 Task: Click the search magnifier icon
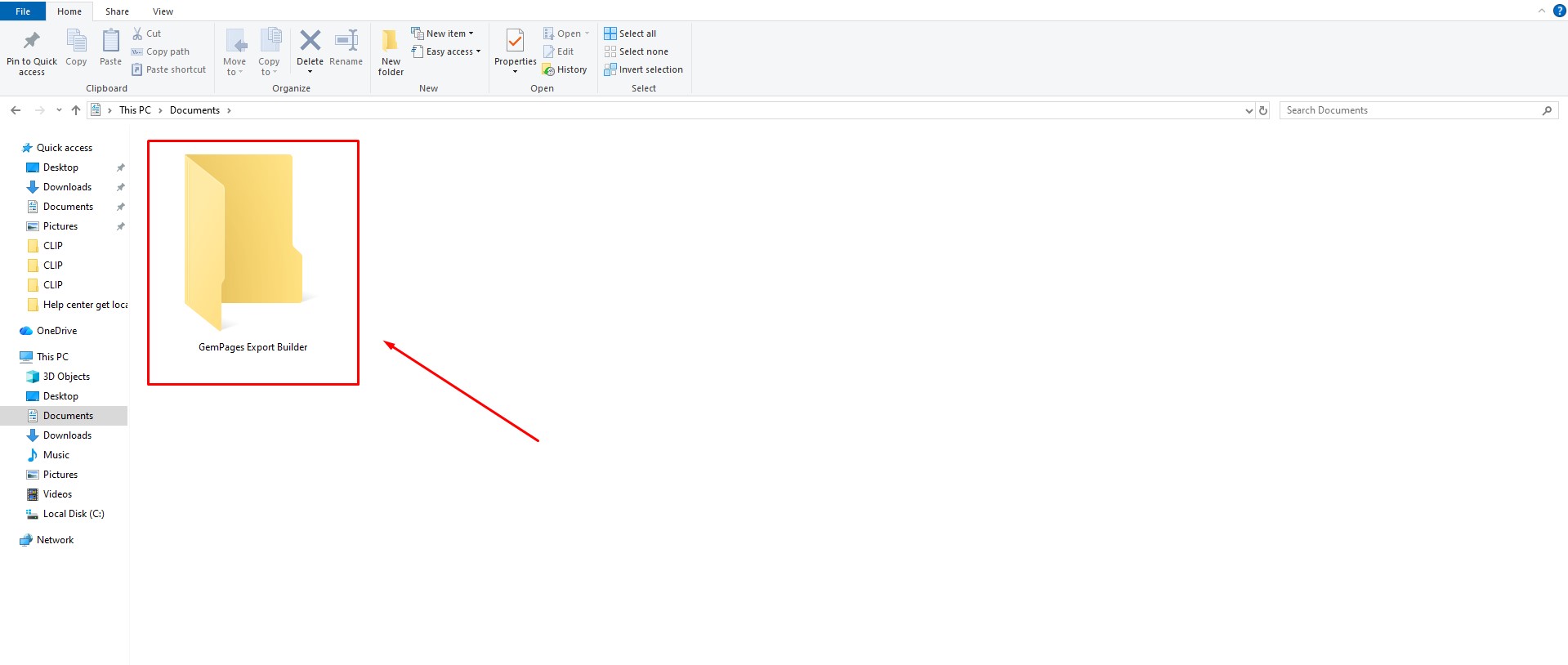pyautogui.click(x=1547, y=110)
